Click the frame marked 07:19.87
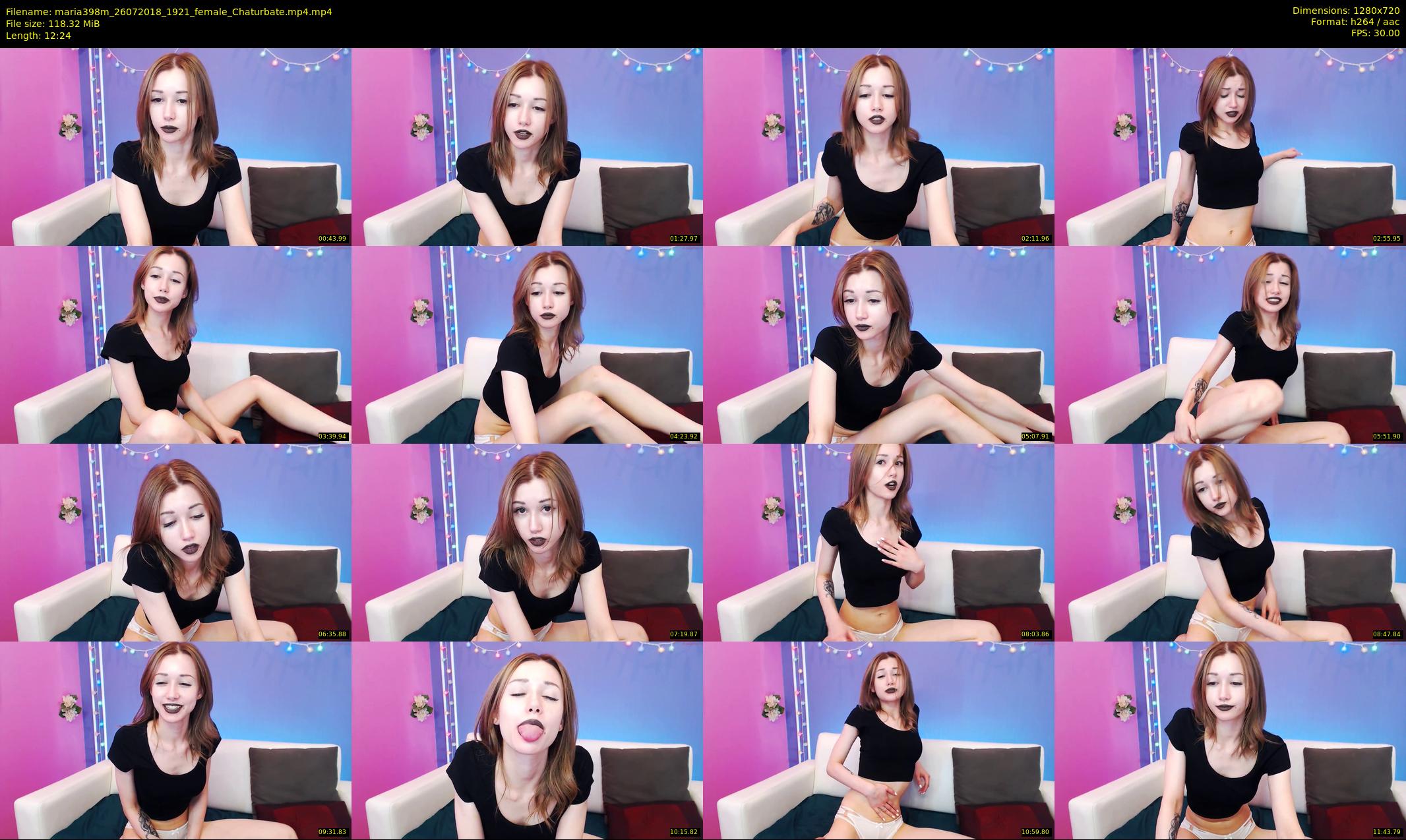Image resolution: width=1406 pixels, height=840 pixels. click(527, 542)
